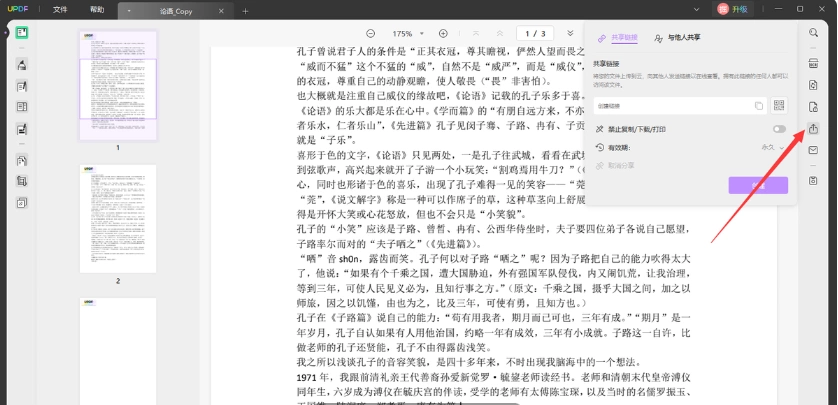Click the 创建链接 share link field
Screen dimensions: 838x405
(680, 106)
